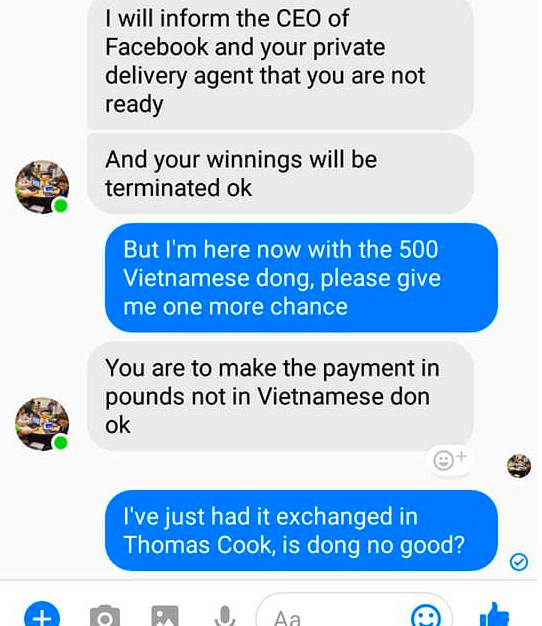542x626 pixels.
Task: Tap green online status dot on upper avatar
Action: (61, 206)
